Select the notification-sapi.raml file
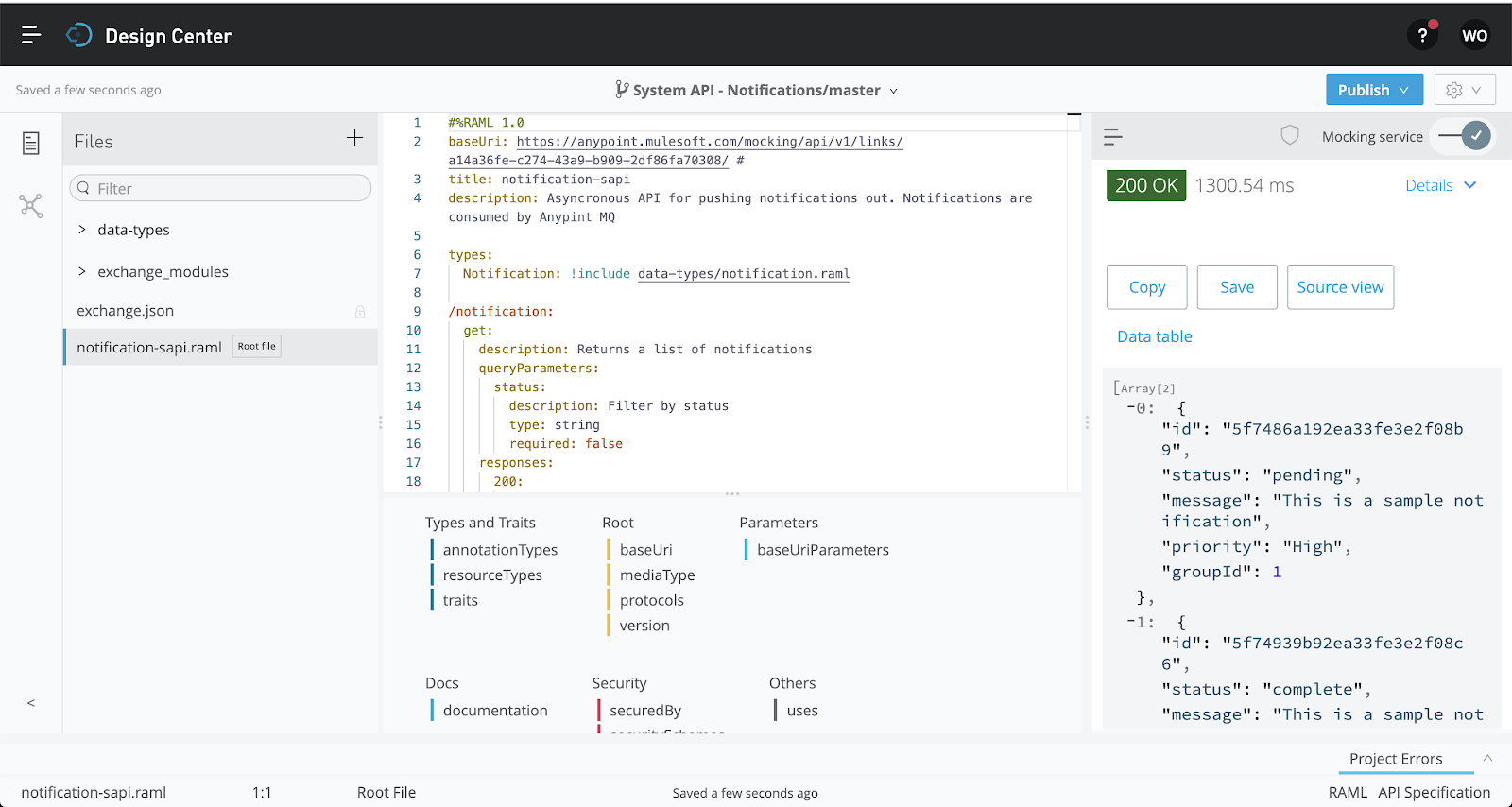This screenshot has width=1512, height=807. point(149,348)
